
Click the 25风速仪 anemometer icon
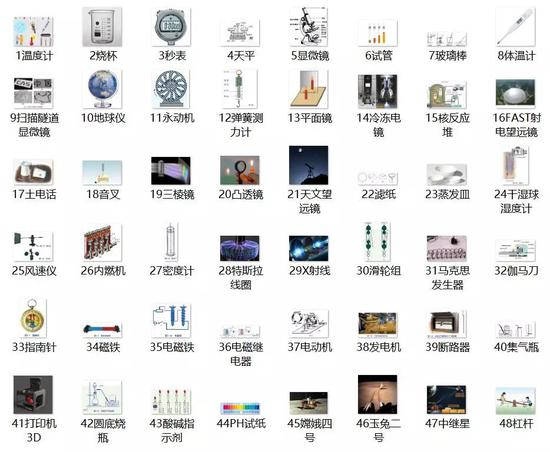tap(33, 246)
